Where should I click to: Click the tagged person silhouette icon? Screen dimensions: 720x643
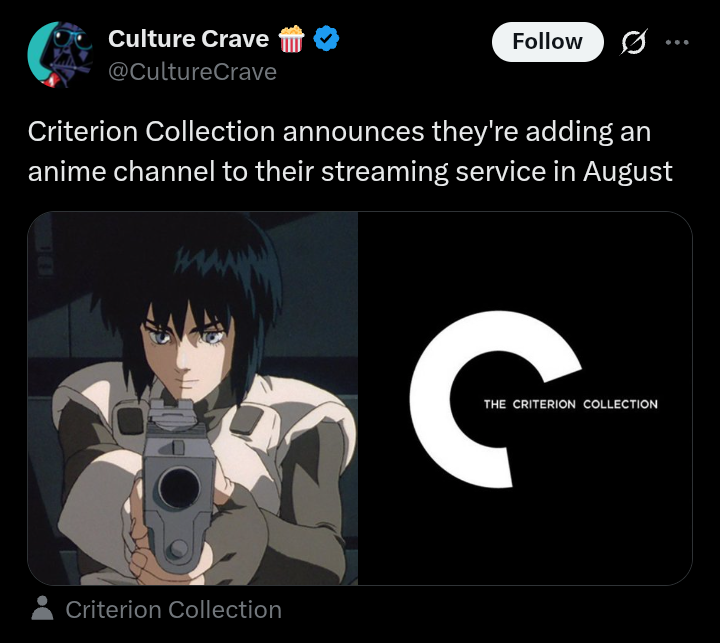42,608
